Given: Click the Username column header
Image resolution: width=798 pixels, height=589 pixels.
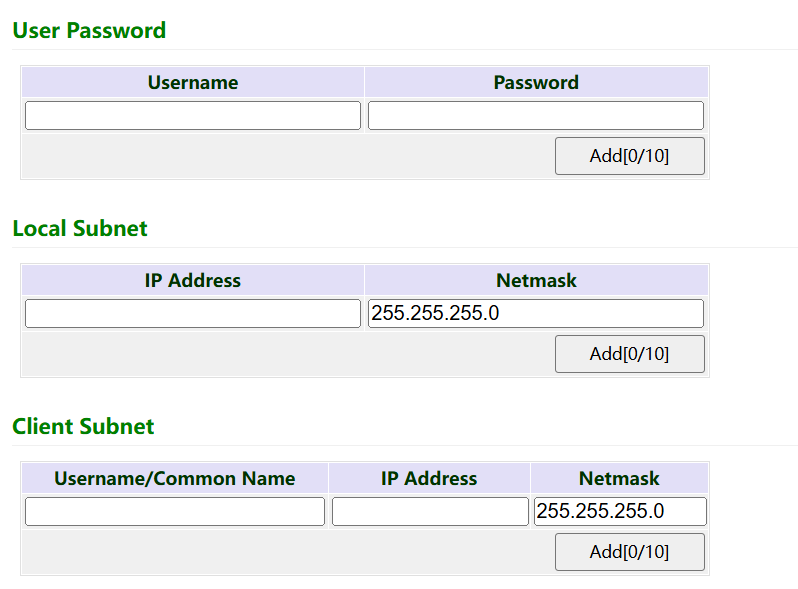Looking at the screenshot, I should 193,82.
